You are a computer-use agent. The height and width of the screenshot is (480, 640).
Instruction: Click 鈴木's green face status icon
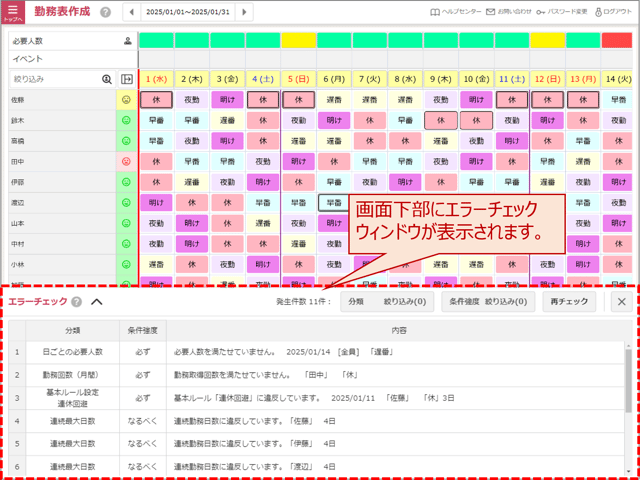[127, 120]
